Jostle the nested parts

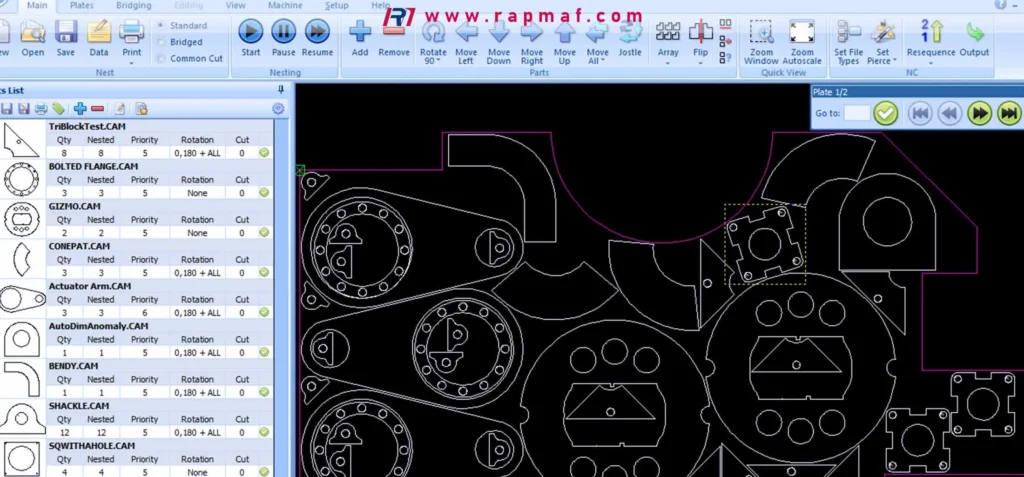(630, 39)
